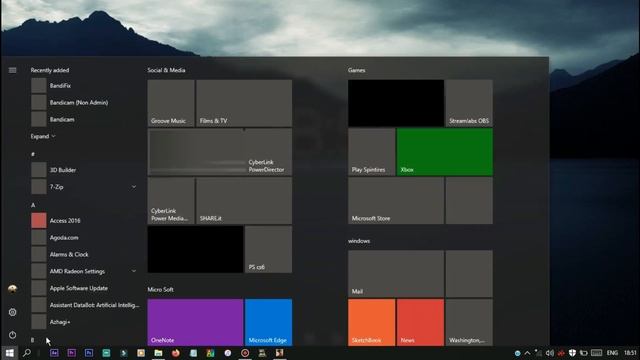This screenshot has height=360, width=640.
Task: Launch Azhagi+ from app list
Action: pyautogui.click(x=85, y=322)
